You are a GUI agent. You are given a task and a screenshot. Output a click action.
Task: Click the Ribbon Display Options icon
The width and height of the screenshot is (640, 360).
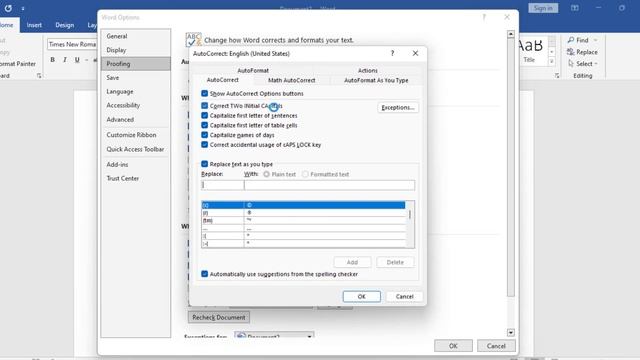[x=575, y=8]
